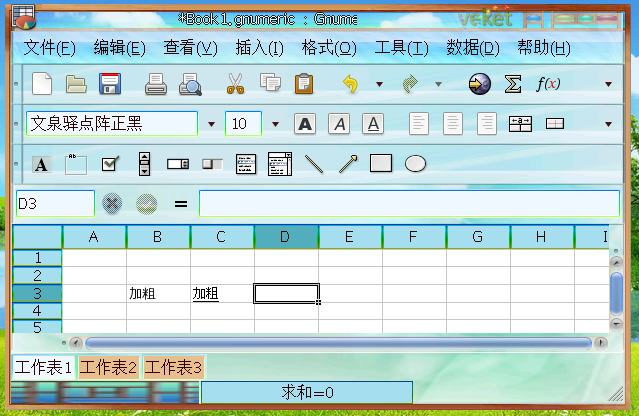Center cell text horizontally
The height and width of the screenshot is (416, 639).
[x=452, y=123]
